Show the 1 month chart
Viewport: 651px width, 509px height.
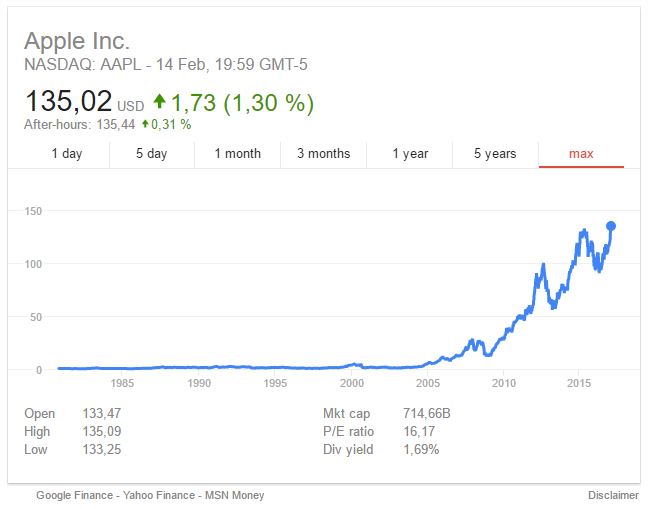[238, 153]
